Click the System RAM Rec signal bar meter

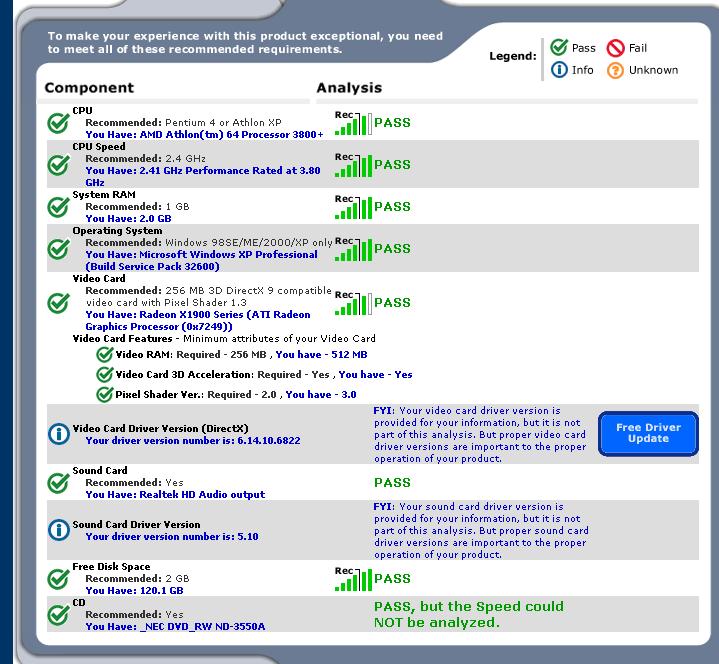click(353, 207)
